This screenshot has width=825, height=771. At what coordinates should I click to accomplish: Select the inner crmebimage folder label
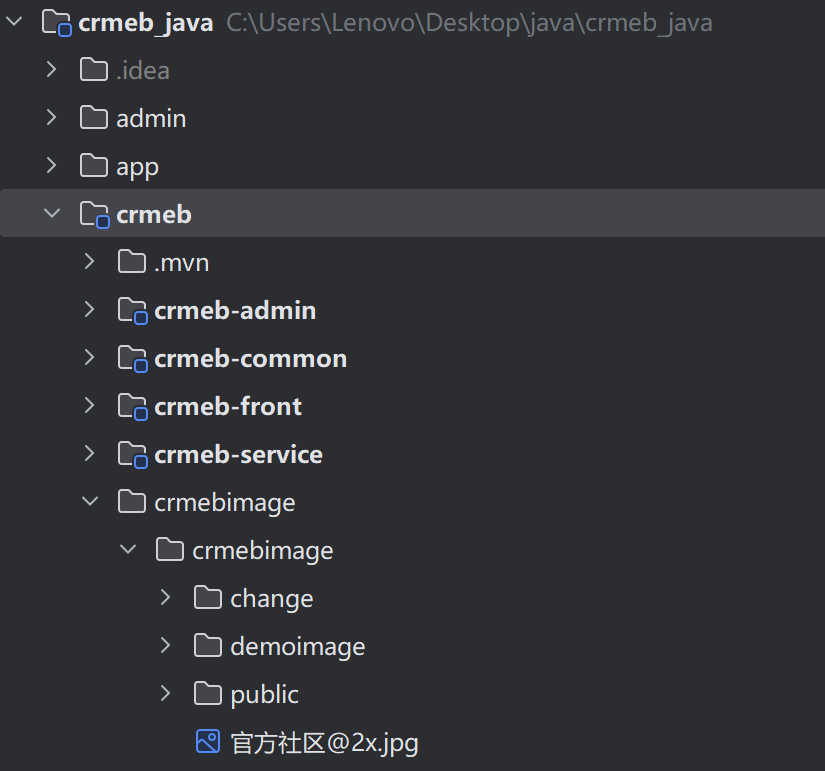pos(263,551)
